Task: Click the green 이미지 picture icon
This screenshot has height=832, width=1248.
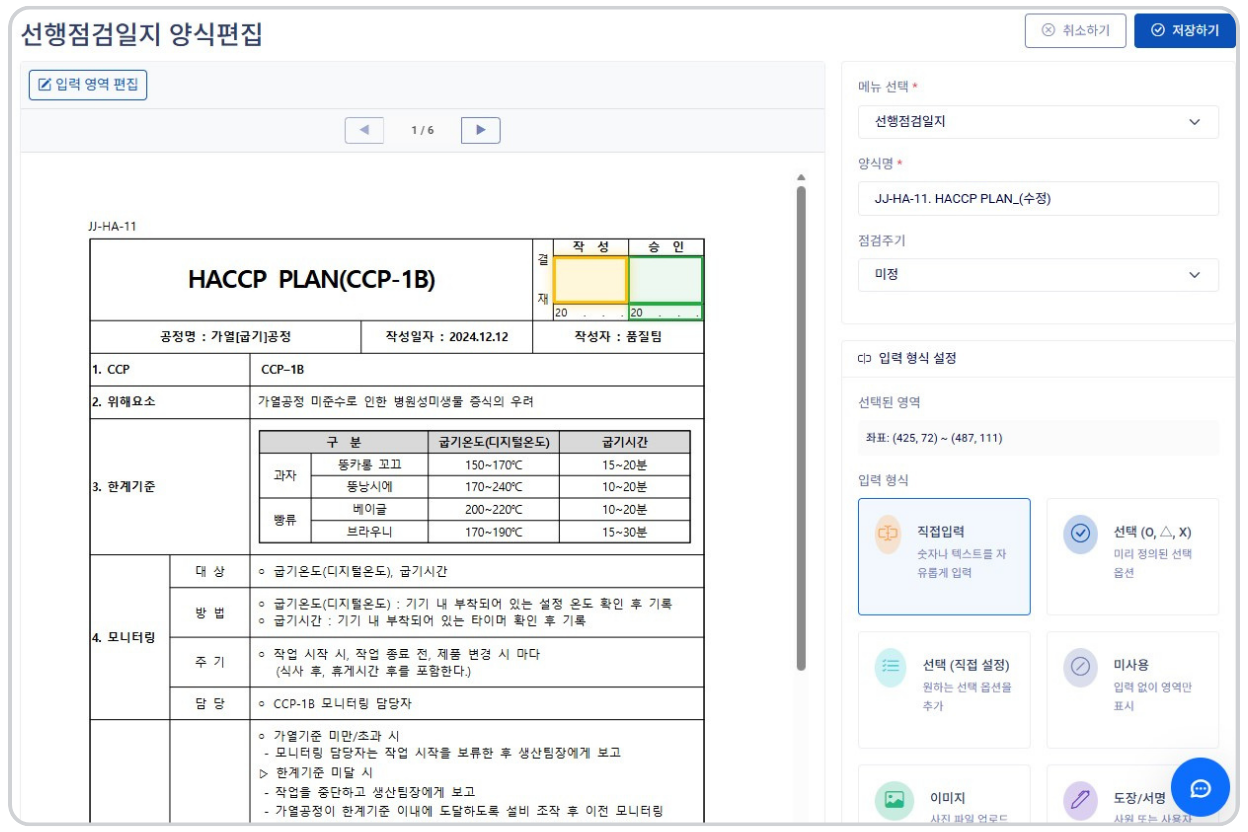Action: (x=894, y=800)
